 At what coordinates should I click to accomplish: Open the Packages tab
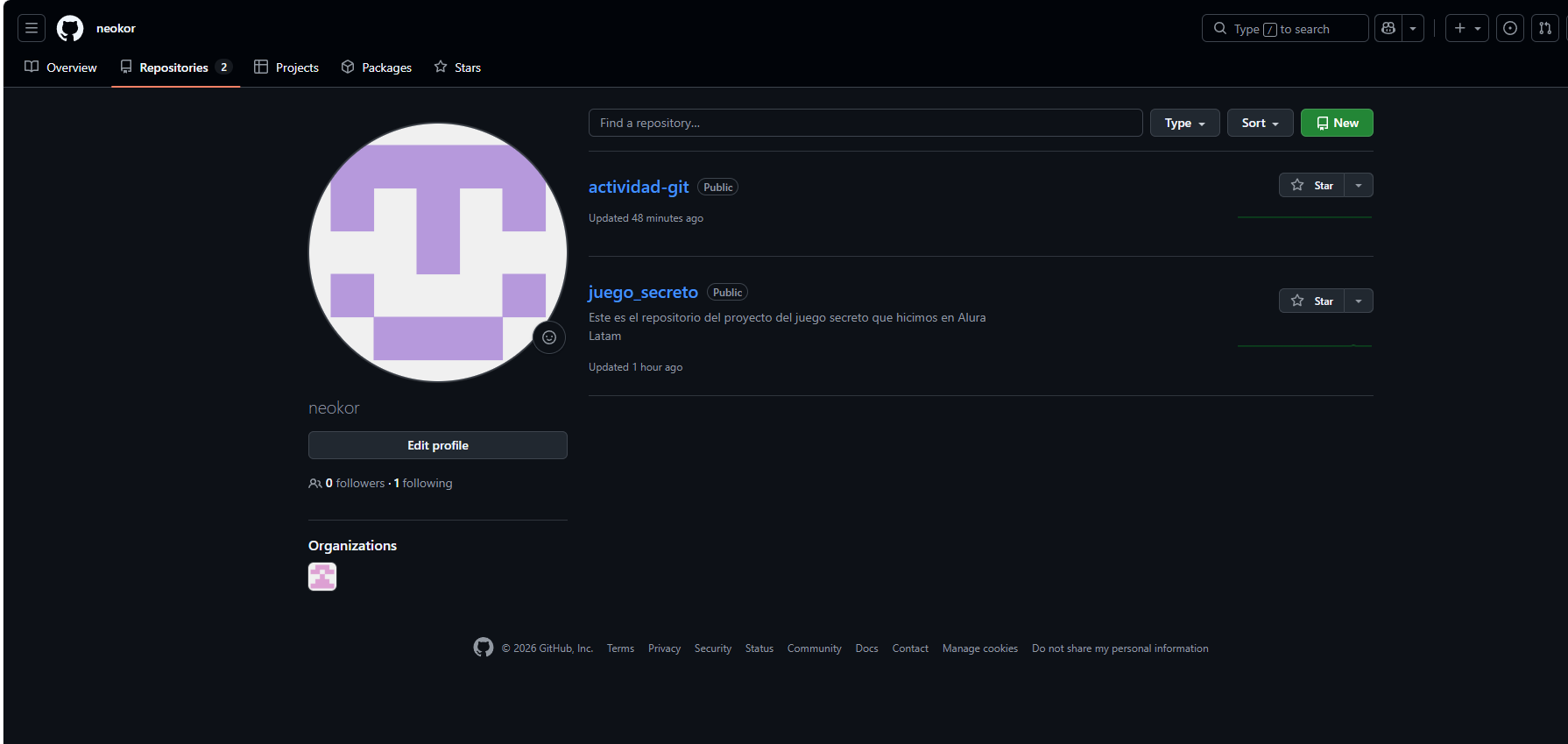click(x=377, y=67)
